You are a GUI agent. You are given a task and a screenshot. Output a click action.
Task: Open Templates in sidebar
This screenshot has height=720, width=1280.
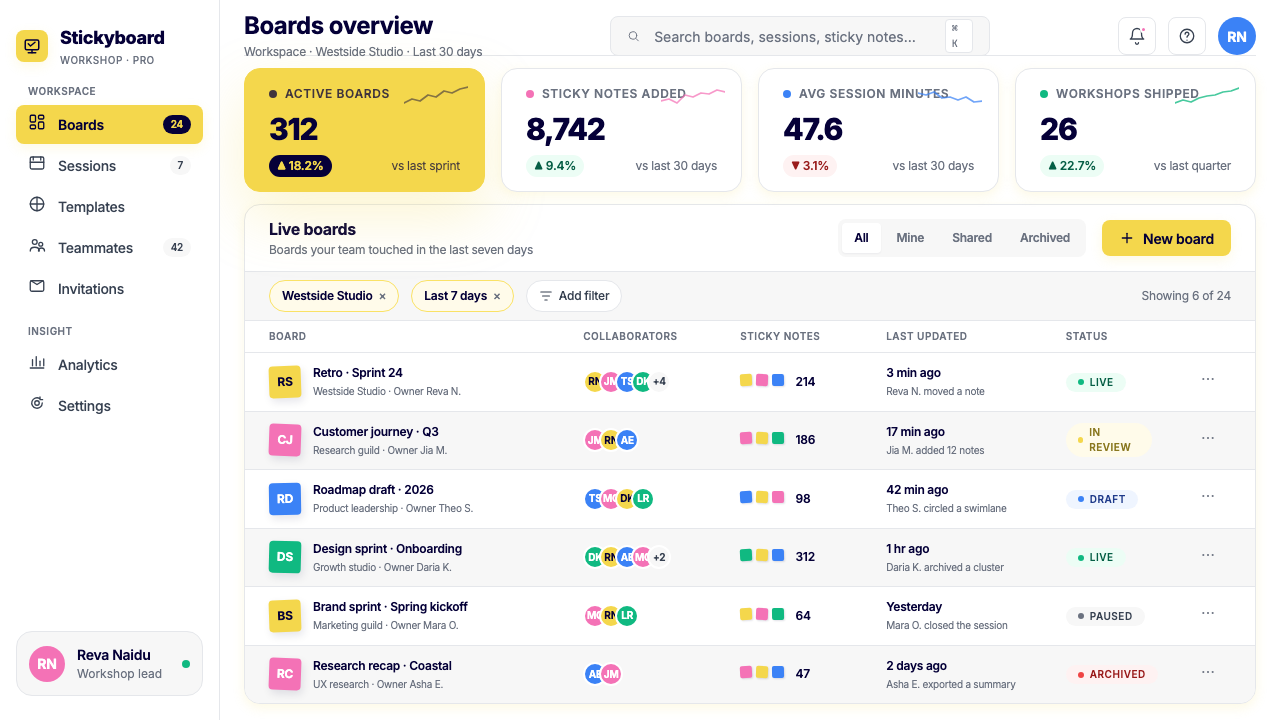(109, 207)
